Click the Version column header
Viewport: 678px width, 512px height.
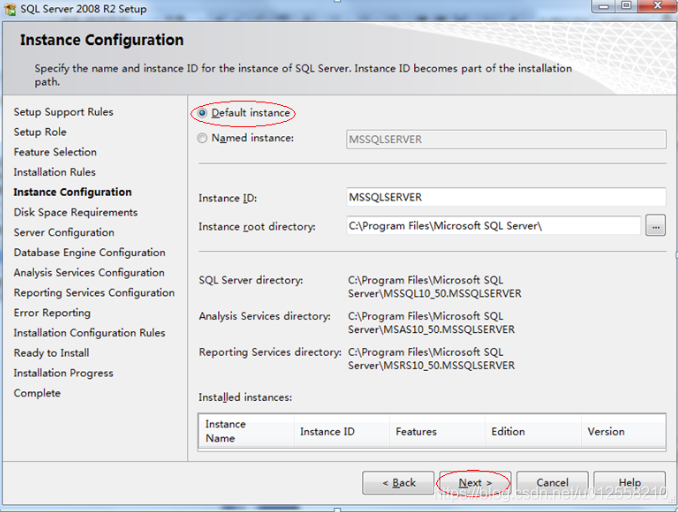623,431
